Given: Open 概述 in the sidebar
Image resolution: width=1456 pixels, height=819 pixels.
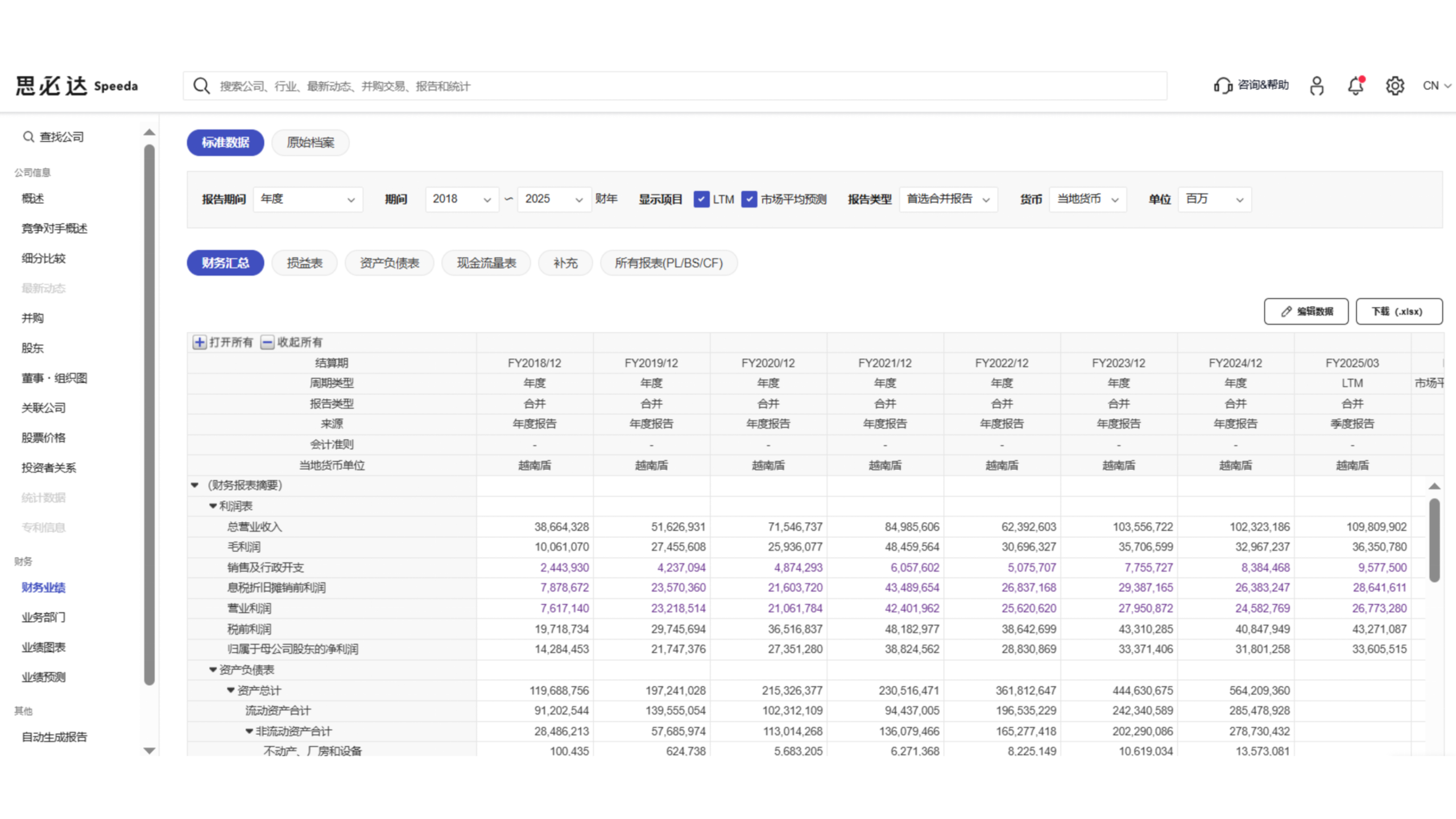Looking at the screenshot, I should pos(32,198).
